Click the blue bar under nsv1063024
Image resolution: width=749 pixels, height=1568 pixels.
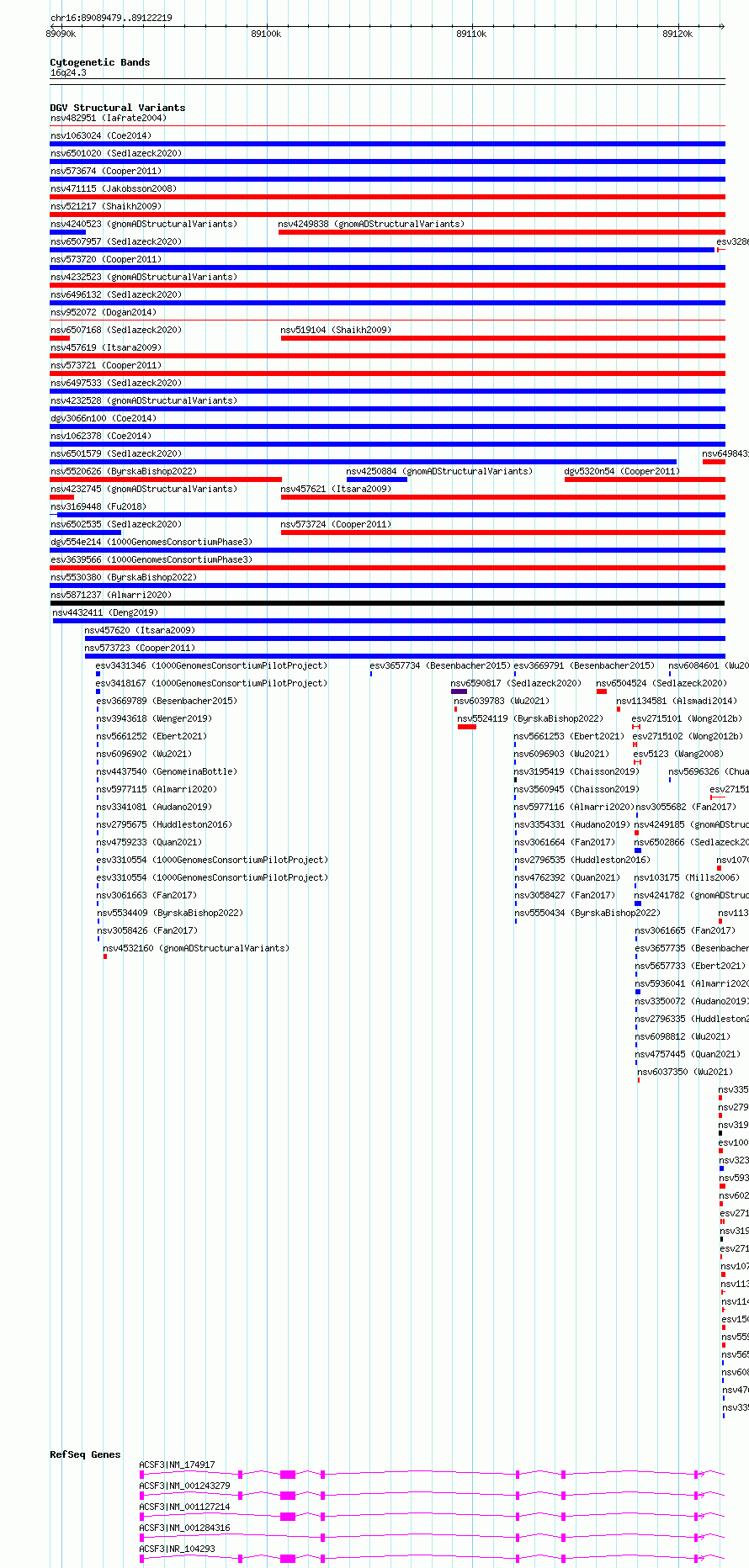click(387, 144)
